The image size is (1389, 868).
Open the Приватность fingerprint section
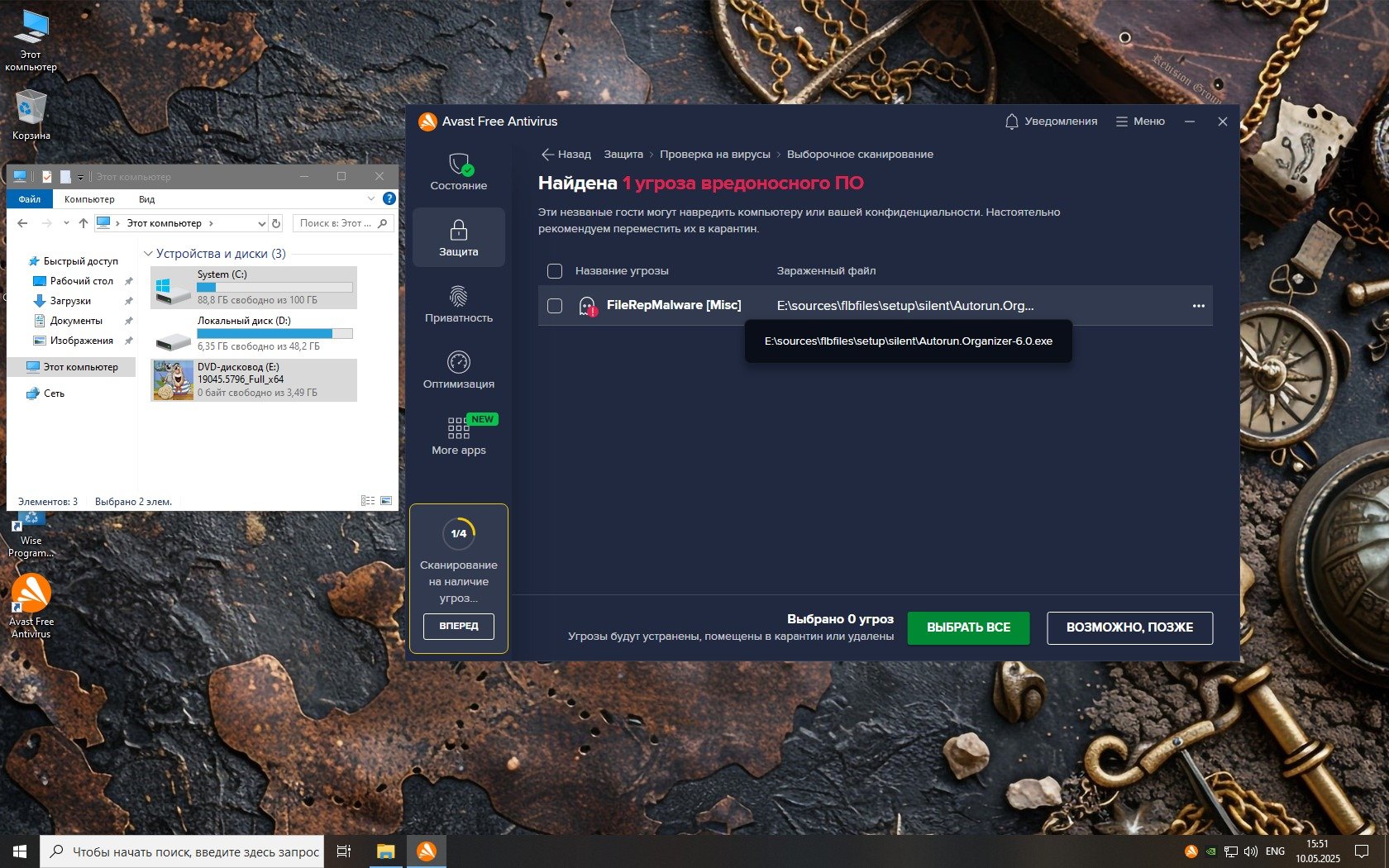(459, 303)
